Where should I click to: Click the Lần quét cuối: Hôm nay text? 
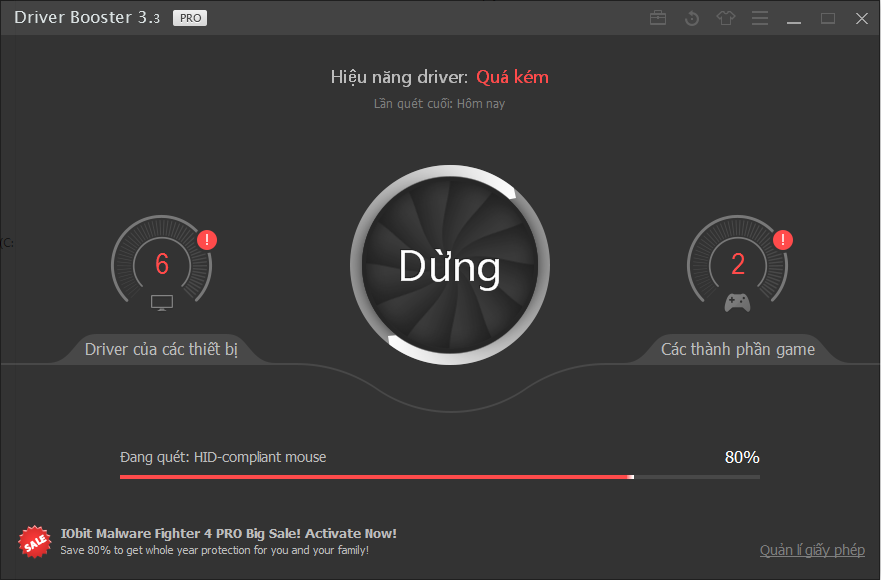[439, 103]
